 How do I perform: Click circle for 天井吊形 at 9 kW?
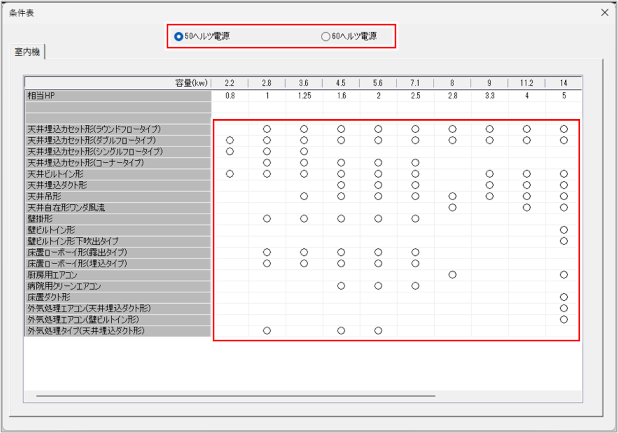pos(489,196)
